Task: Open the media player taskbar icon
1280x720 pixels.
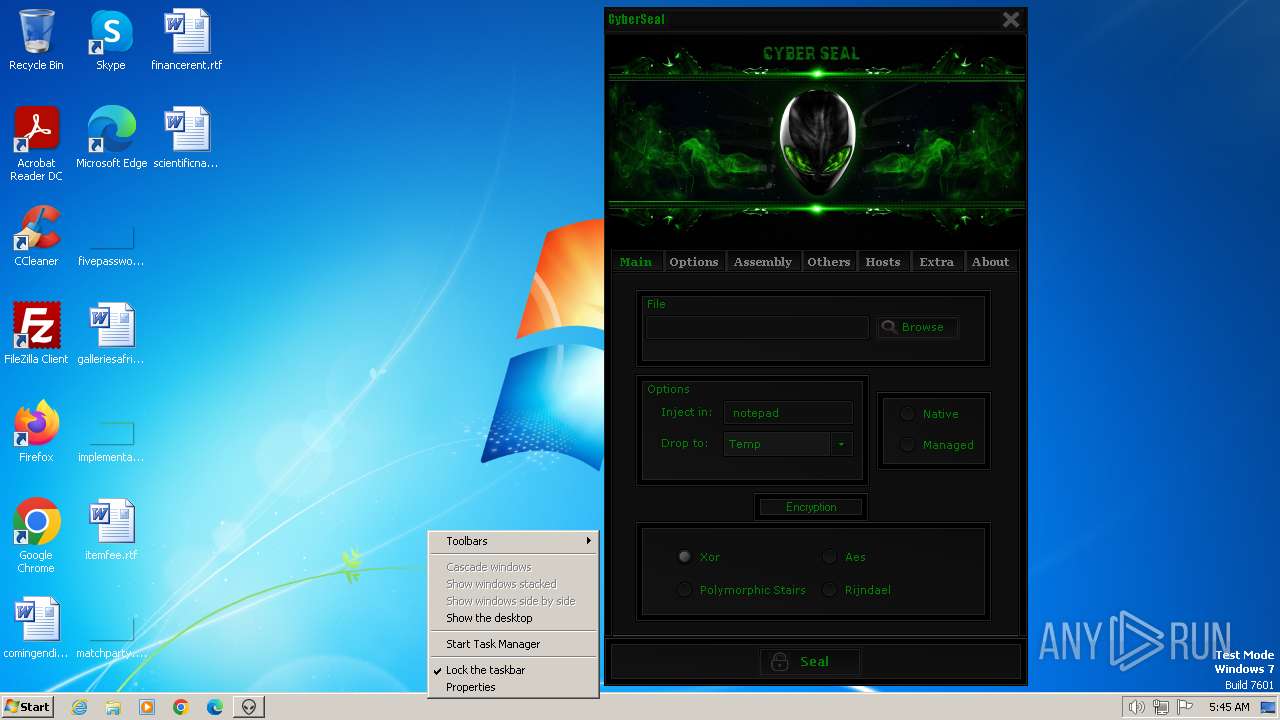Action: pyautogui.click(x=147, y=707)
